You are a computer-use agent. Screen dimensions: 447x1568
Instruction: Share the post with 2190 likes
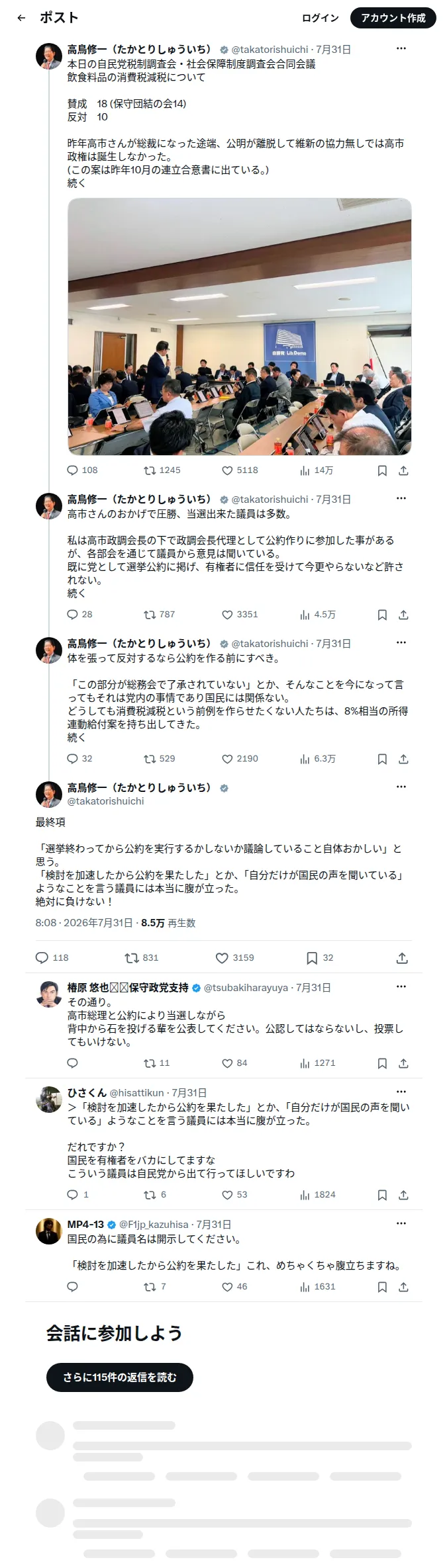pos(403,759)
